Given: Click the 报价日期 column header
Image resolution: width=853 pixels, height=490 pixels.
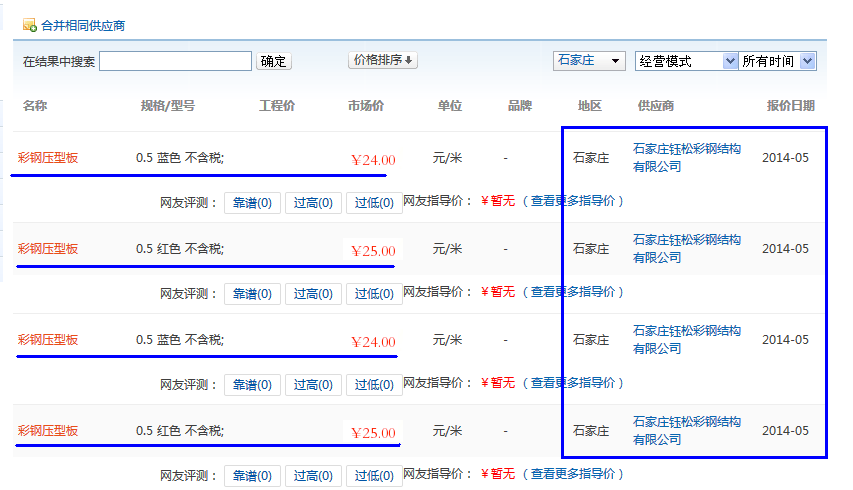Looking at the screenshot, I should pyautogui.click(x=790, y=106).
